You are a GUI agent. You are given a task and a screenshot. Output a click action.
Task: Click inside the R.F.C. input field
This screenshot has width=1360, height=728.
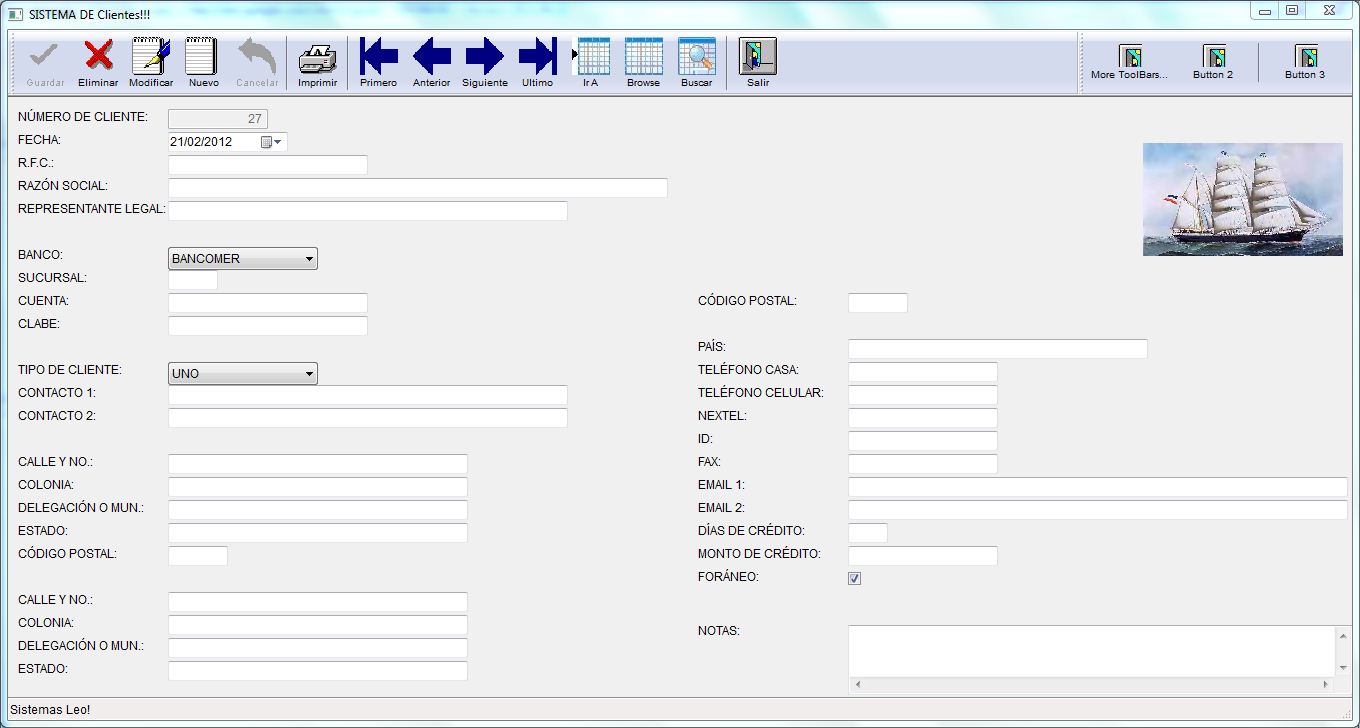(268, 164)
